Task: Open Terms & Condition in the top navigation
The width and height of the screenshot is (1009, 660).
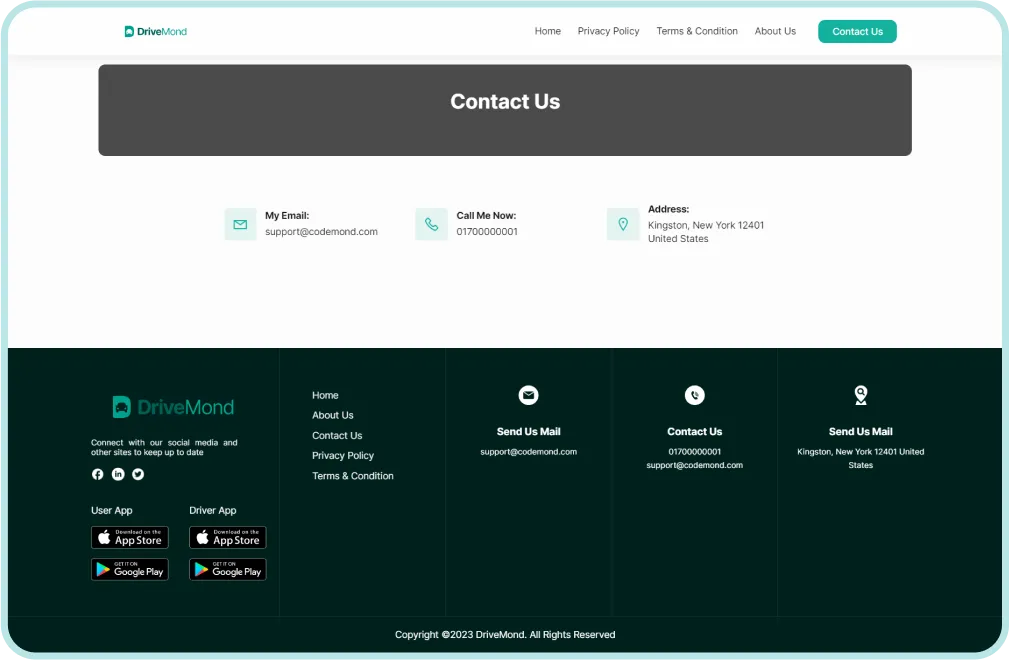Action: pos(697,31)
